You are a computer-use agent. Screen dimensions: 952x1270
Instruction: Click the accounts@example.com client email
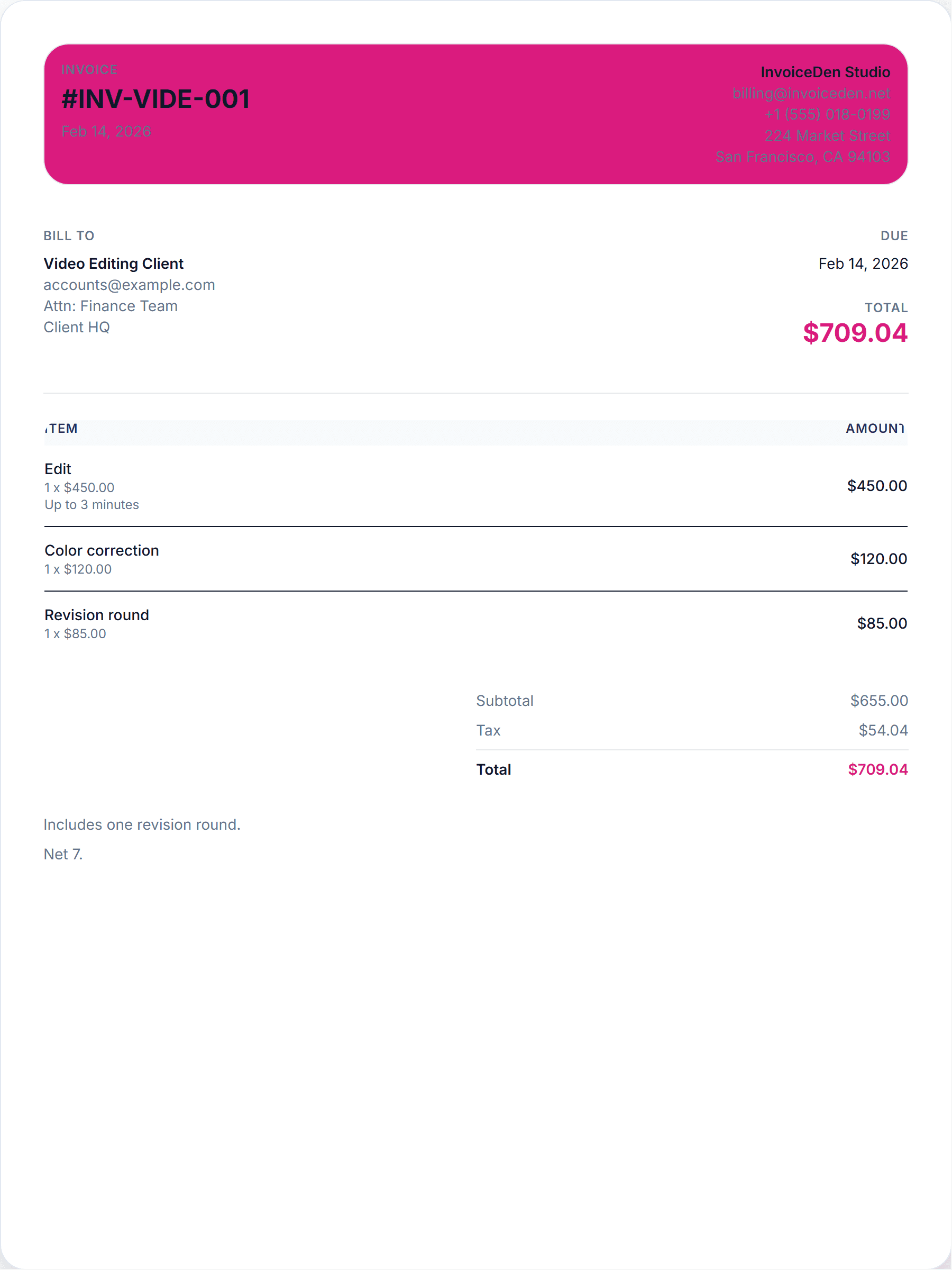[x=129, y=285]
